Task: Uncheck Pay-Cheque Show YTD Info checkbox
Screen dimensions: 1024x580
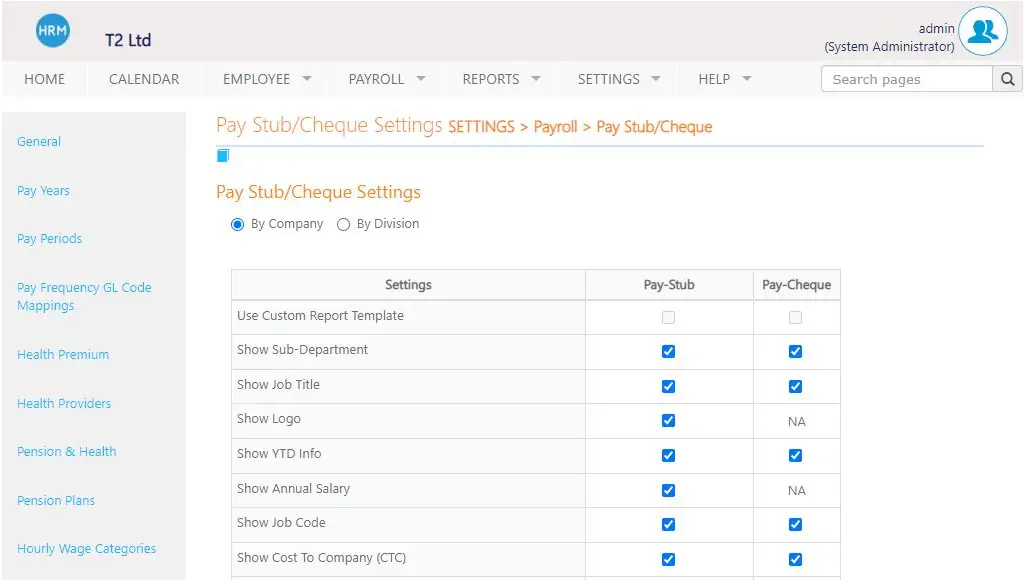Action: (795, 455)
